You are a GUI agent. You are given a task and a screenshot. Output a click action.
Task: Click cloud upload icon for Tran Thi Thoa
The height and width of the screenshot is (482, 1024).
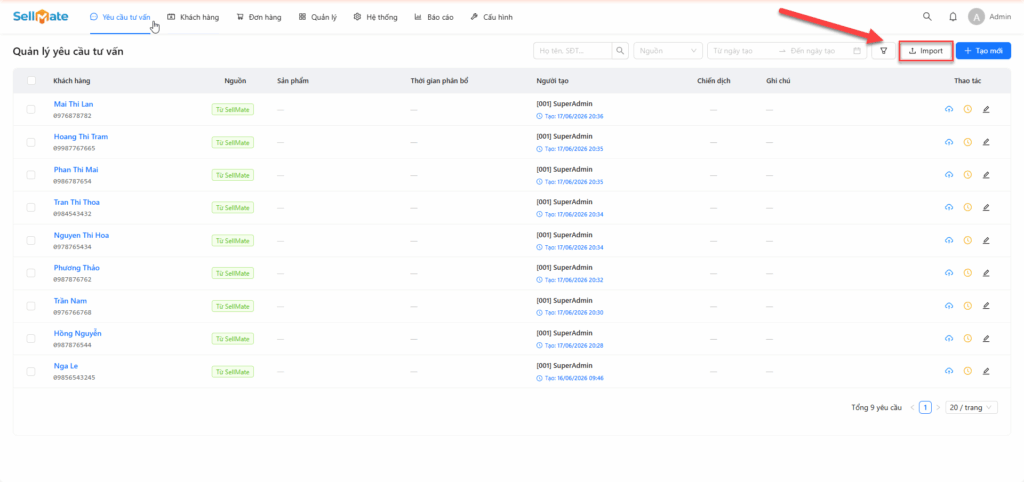949,207
